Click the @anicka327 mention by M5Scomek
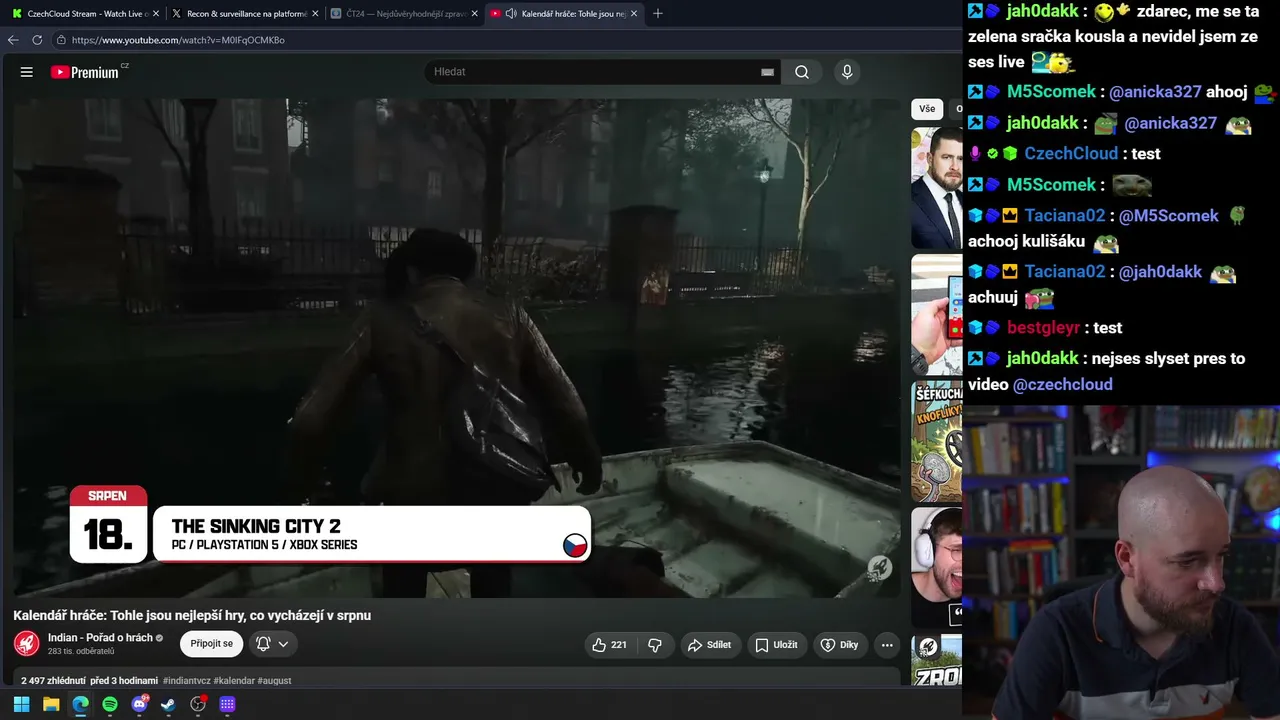Screen dimensions: 1280x720 tap(1155, 92)
